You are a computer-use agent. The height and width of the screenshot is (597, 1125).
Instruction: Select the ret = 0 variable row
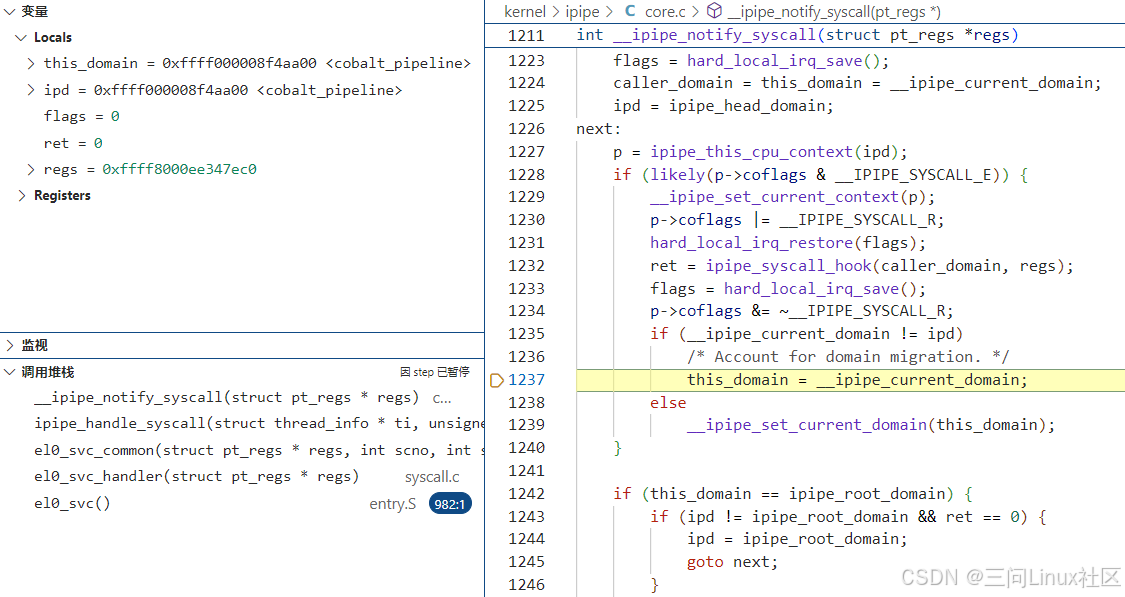coord(243,144)
